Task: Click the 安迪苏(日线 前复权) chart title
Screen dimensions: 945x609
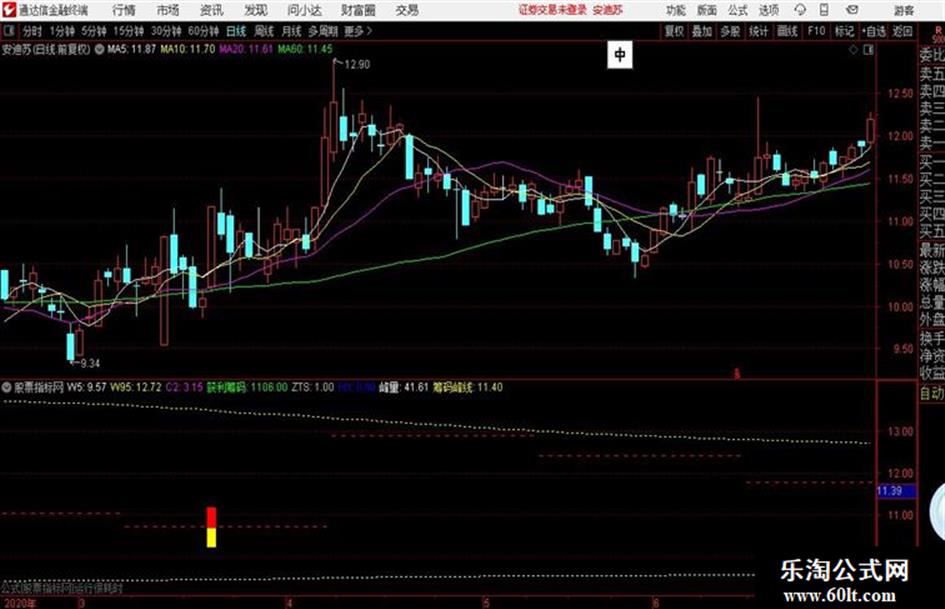Action: point(46,49)
